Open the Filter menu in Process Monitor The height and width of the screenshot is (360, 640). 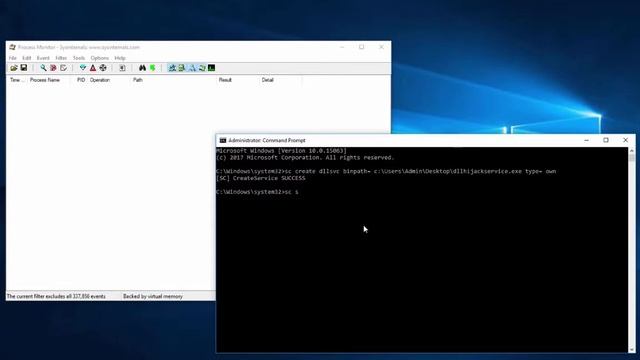(61, 58)
